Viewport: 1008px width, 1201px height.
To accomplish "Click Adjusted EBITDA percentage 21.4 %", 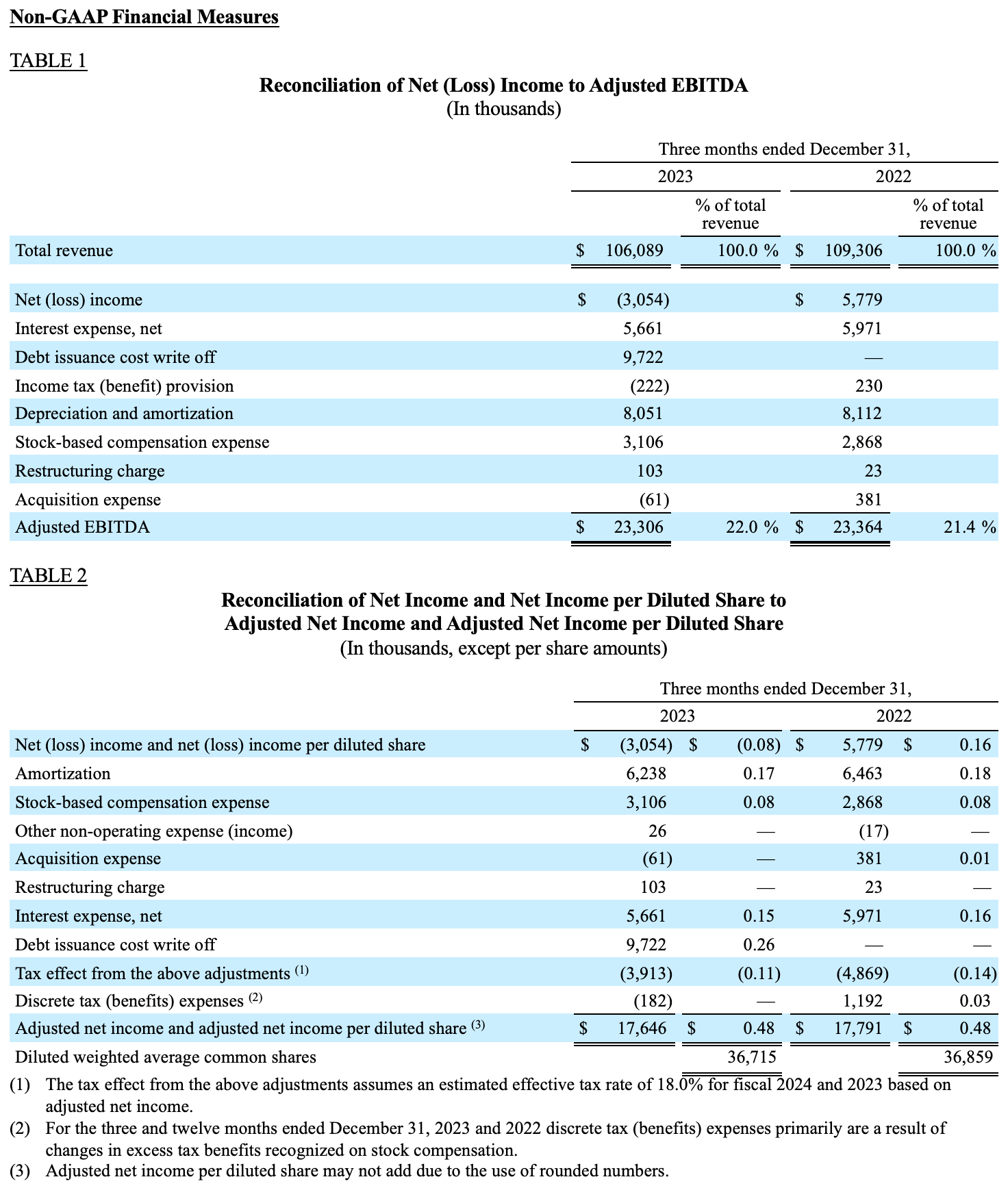I will tap(969, 527).
